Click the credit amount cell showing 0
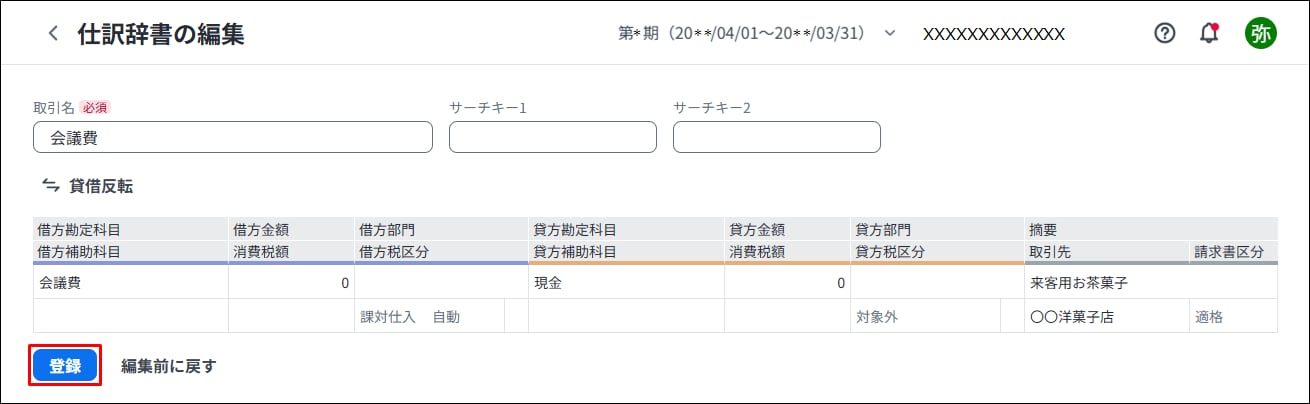The height and width of the screenshot is (404, 1310). click(787, 283)
